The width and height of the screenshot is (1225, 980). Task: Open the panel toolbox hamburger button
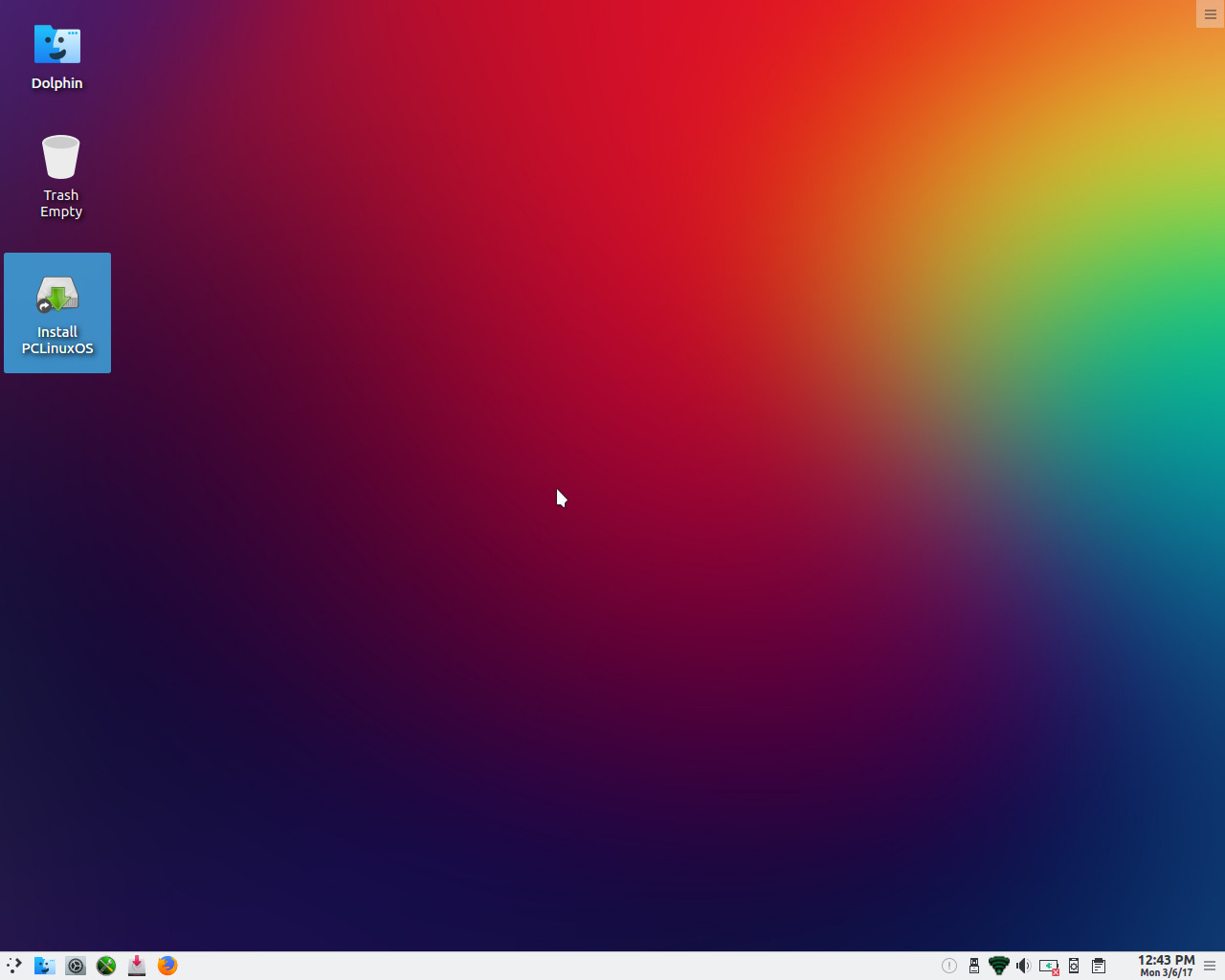1210,966
